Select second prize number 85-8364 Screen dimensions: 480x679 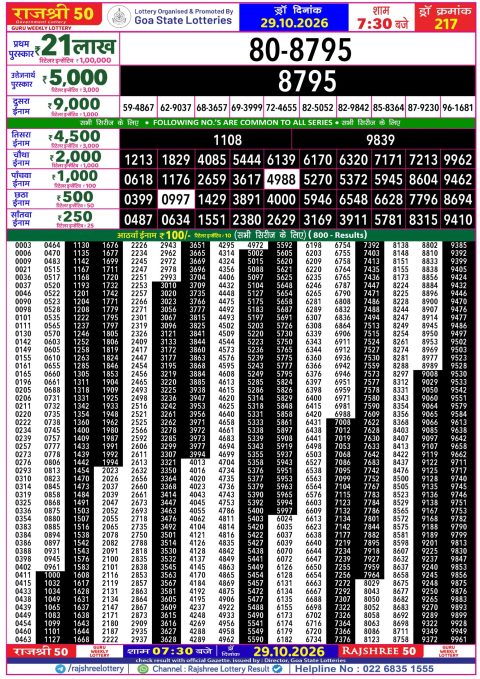pos(388,107)
